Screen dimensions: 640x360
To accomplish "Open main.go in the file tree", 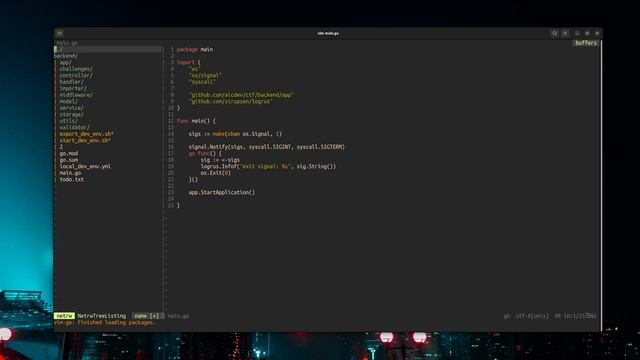I will tap(70, 173).
